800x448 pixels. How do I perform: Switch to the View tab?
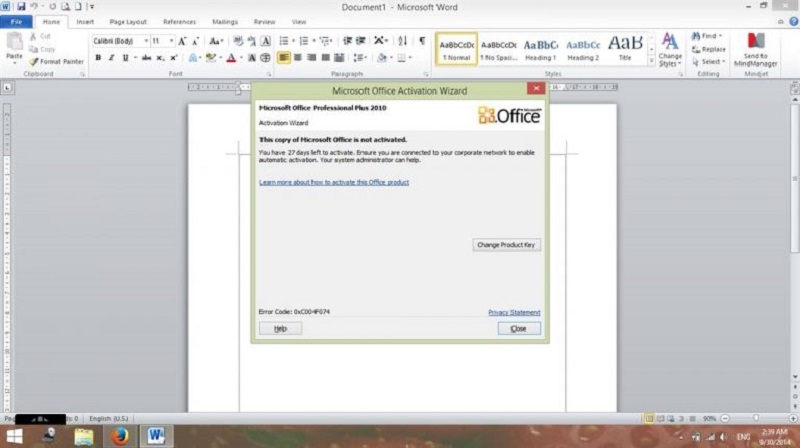coord(299,22)
